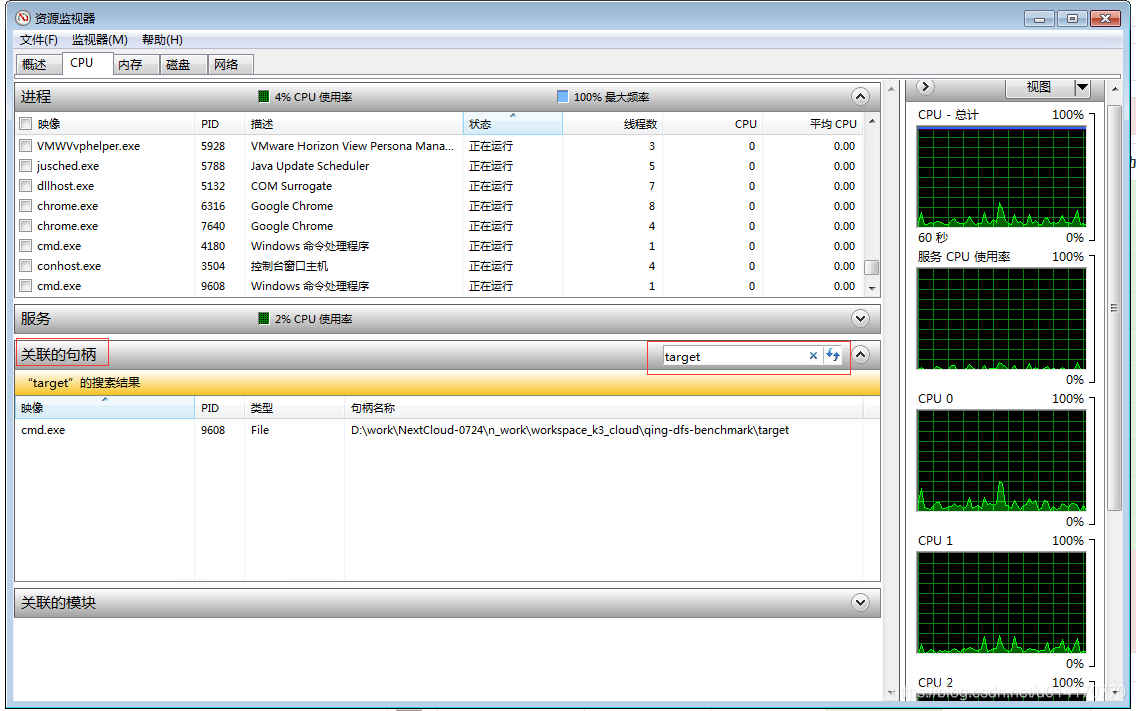Select cmd.exe handle result row
This screenshot has height=711, width=1136.
point(447,430)
